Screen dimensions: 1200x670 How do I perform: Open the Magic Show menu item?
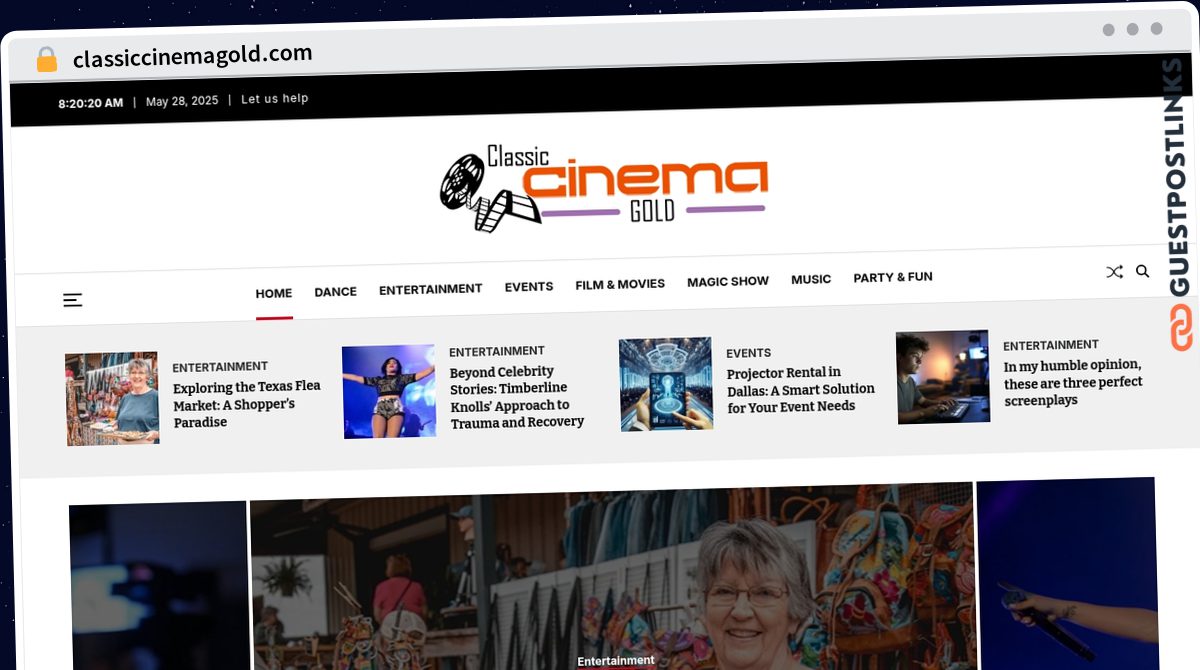[x=728, y=281]
